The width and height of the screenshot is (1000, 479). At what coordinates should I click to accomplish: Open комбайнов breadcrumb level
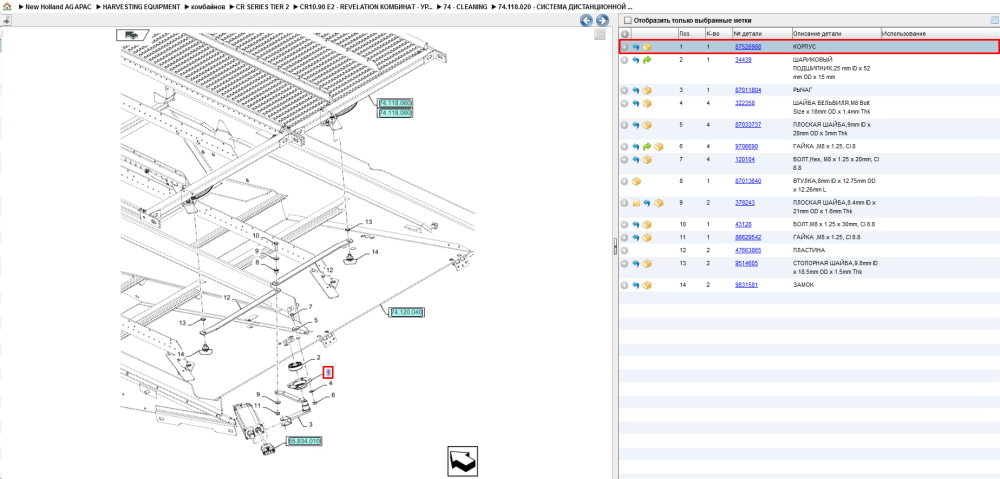(x=208, y=6)
